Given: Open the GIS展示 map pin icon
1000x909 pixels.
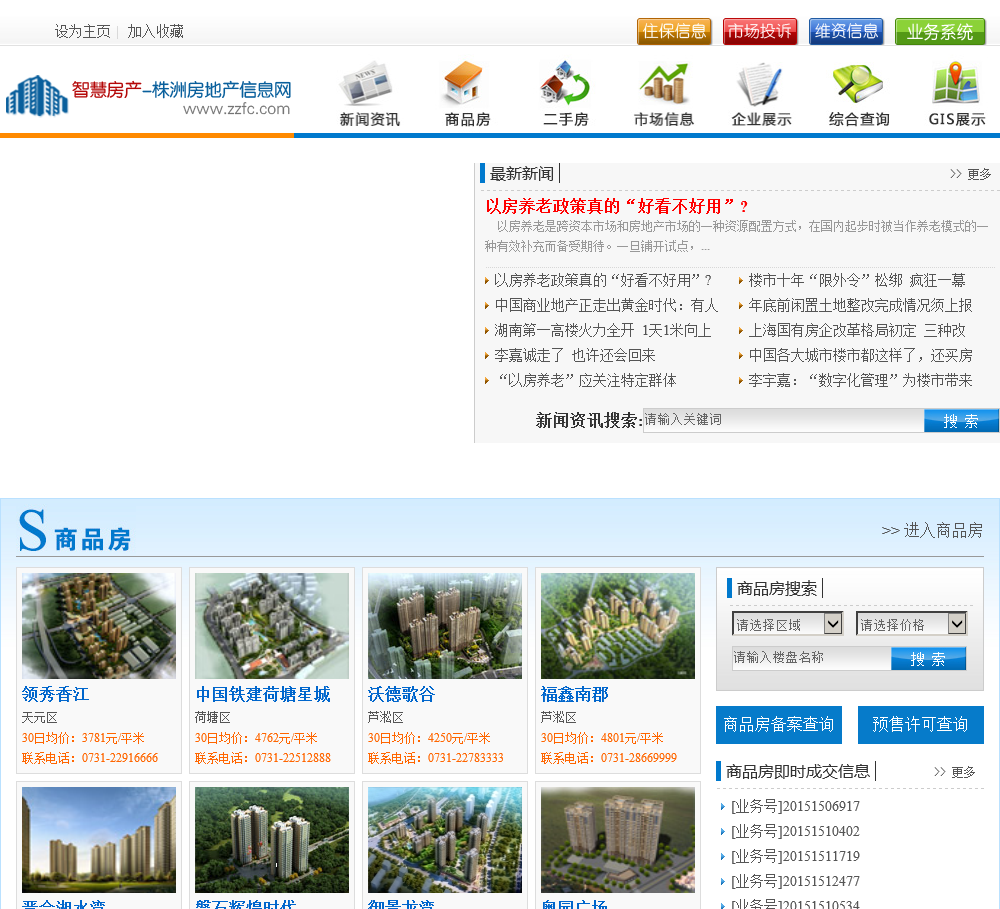Looking at the screenshot, I should (956, 84).
